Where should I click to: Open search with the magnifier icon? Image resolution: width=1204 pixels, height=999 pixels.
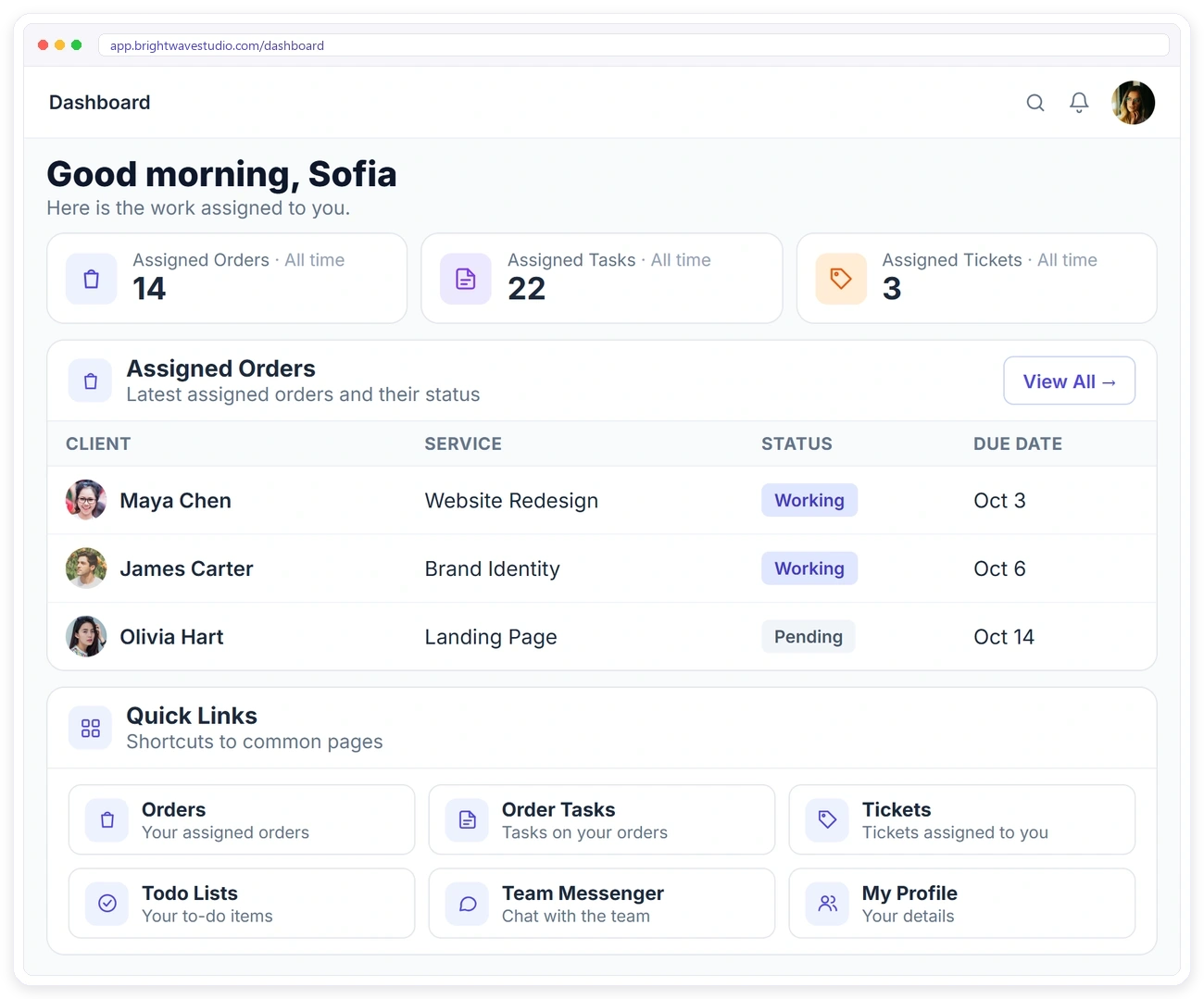coord(1035,103)
